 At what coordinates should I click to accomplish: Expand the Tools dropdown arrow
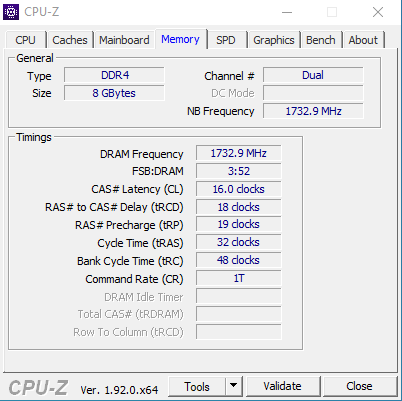point(234,387)
